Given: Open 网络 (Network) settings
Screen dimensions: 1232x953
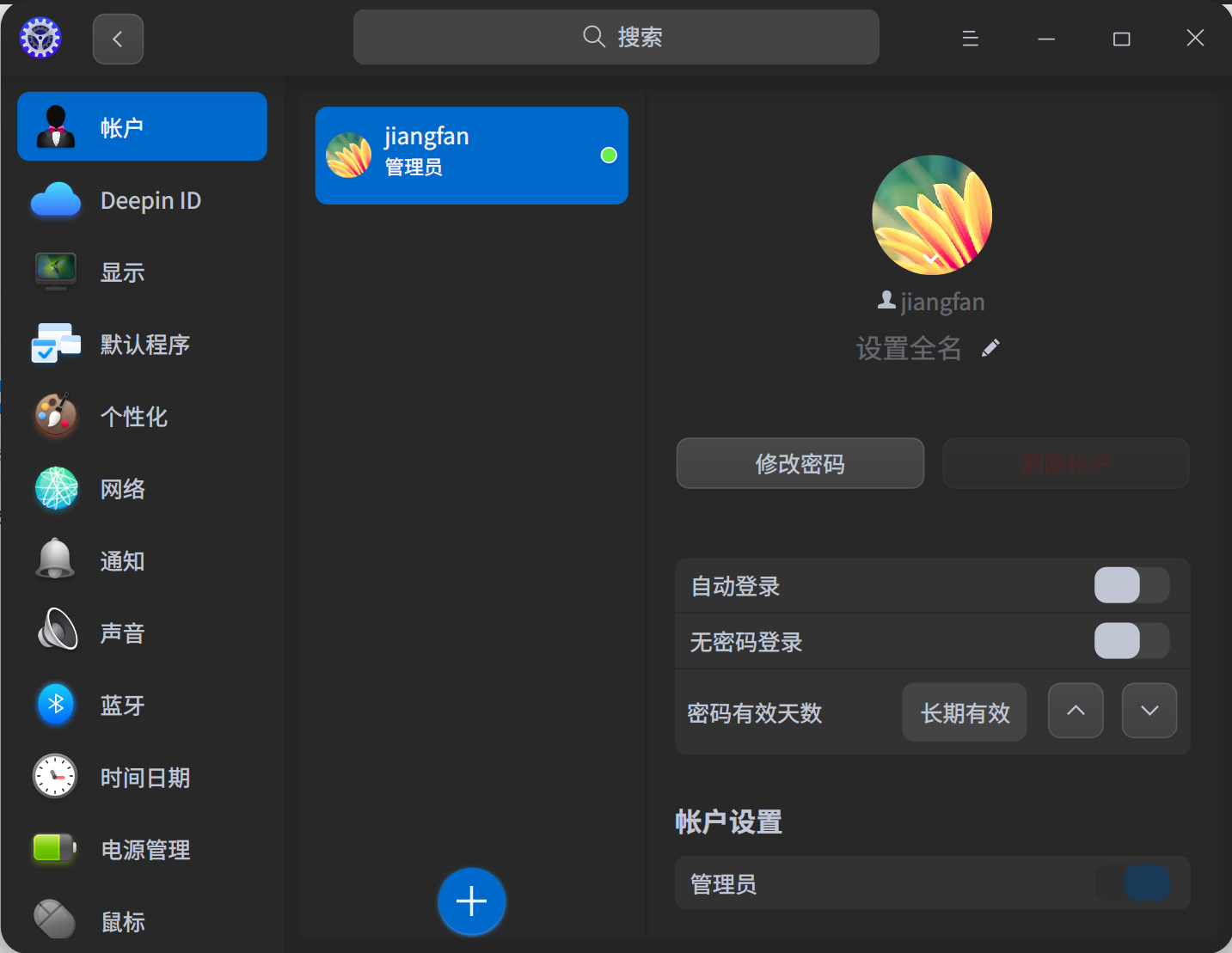Looking at the screenshot, I should 122,488.
